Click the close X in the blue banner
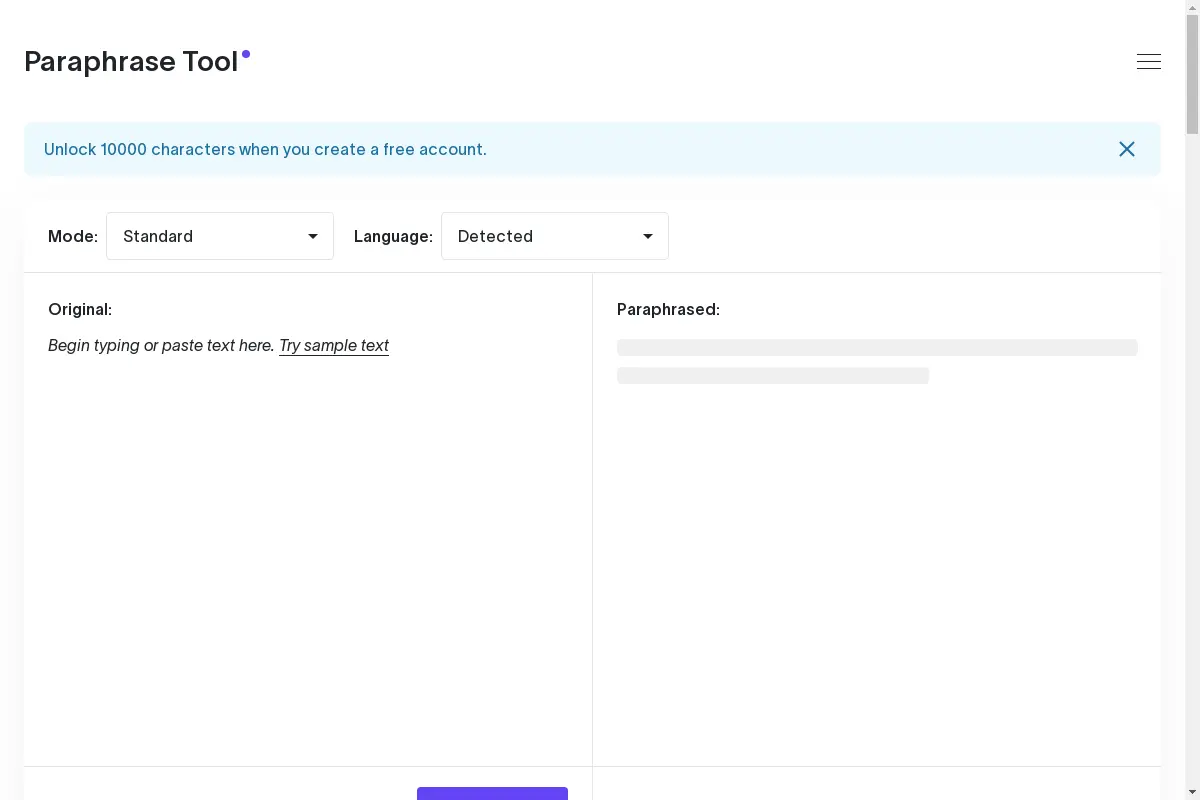Screen dimensions: 1200x800 coord(1126,149)
